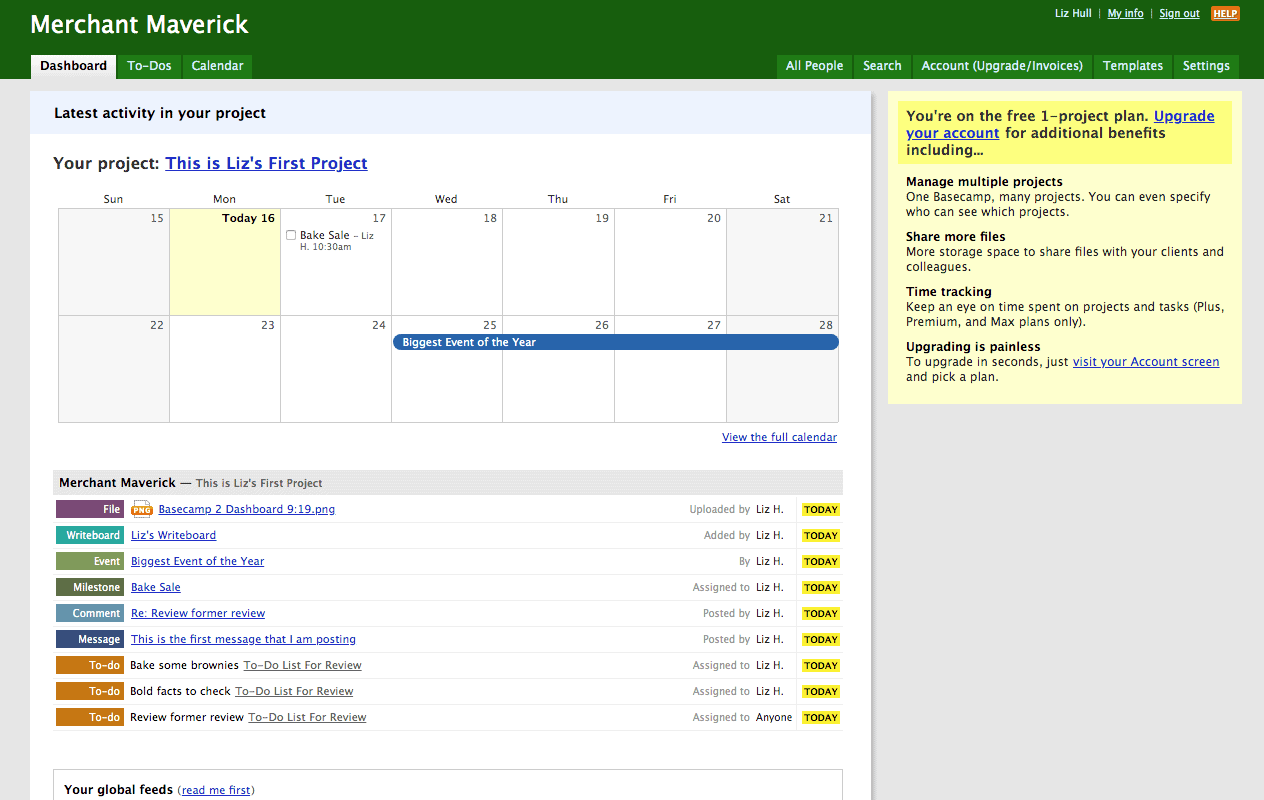Click the Latest activity in your project header
The height and width of the screenshot is (800, 1264).
click(x=160, y=113)
